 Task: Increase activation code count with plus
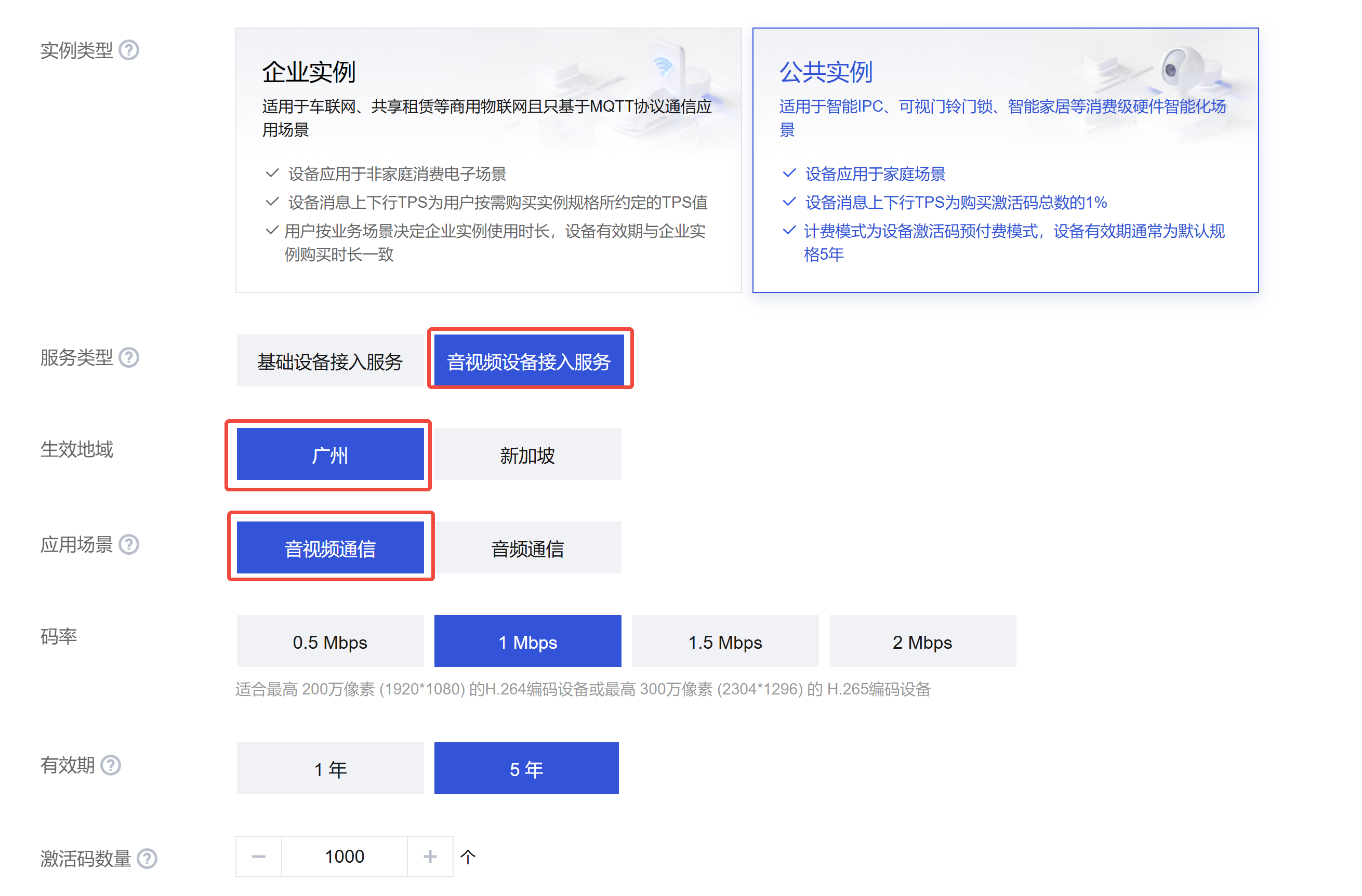430,857
